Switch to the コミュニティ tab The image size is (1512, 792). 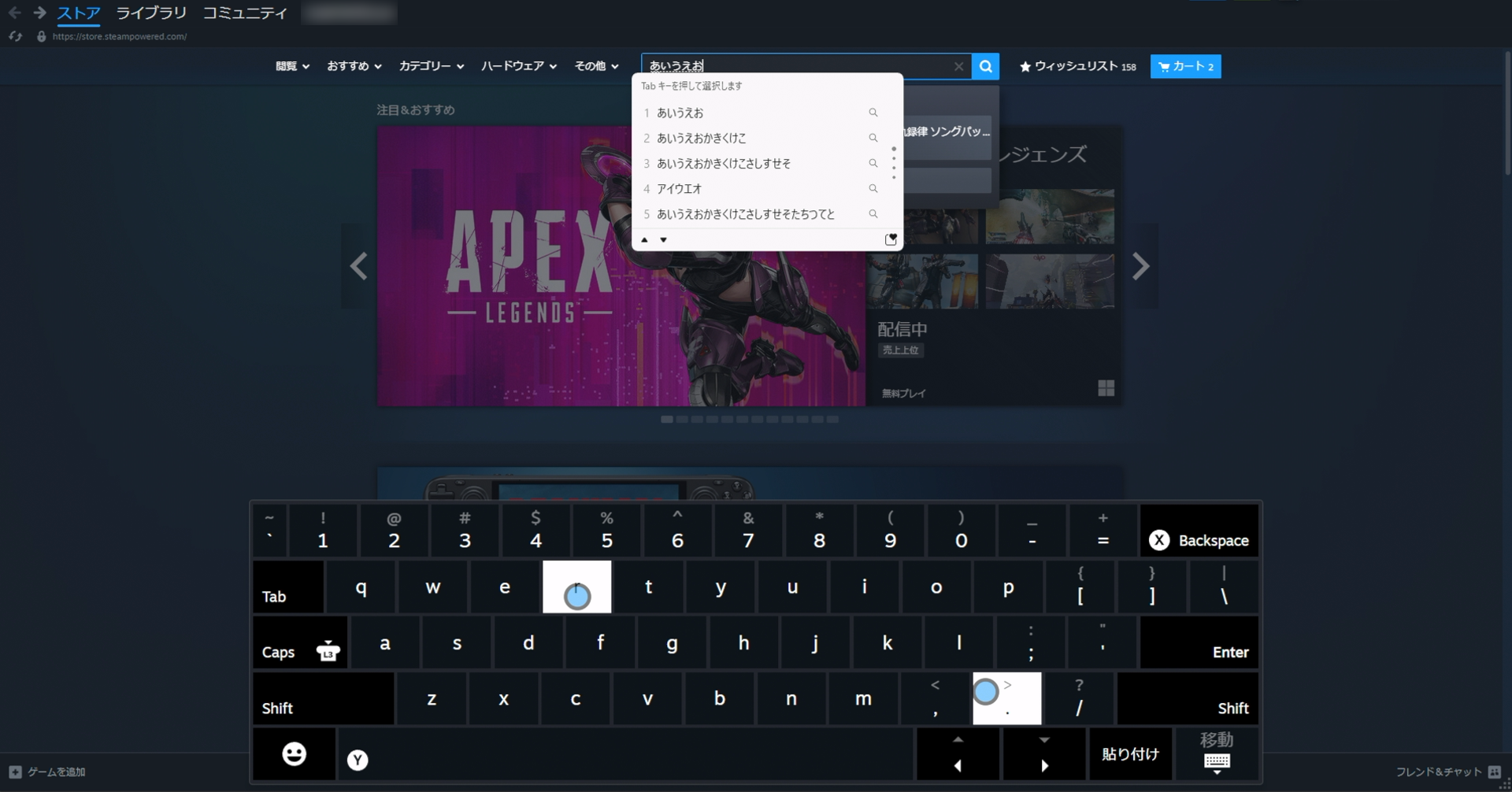tap(245, 13)
